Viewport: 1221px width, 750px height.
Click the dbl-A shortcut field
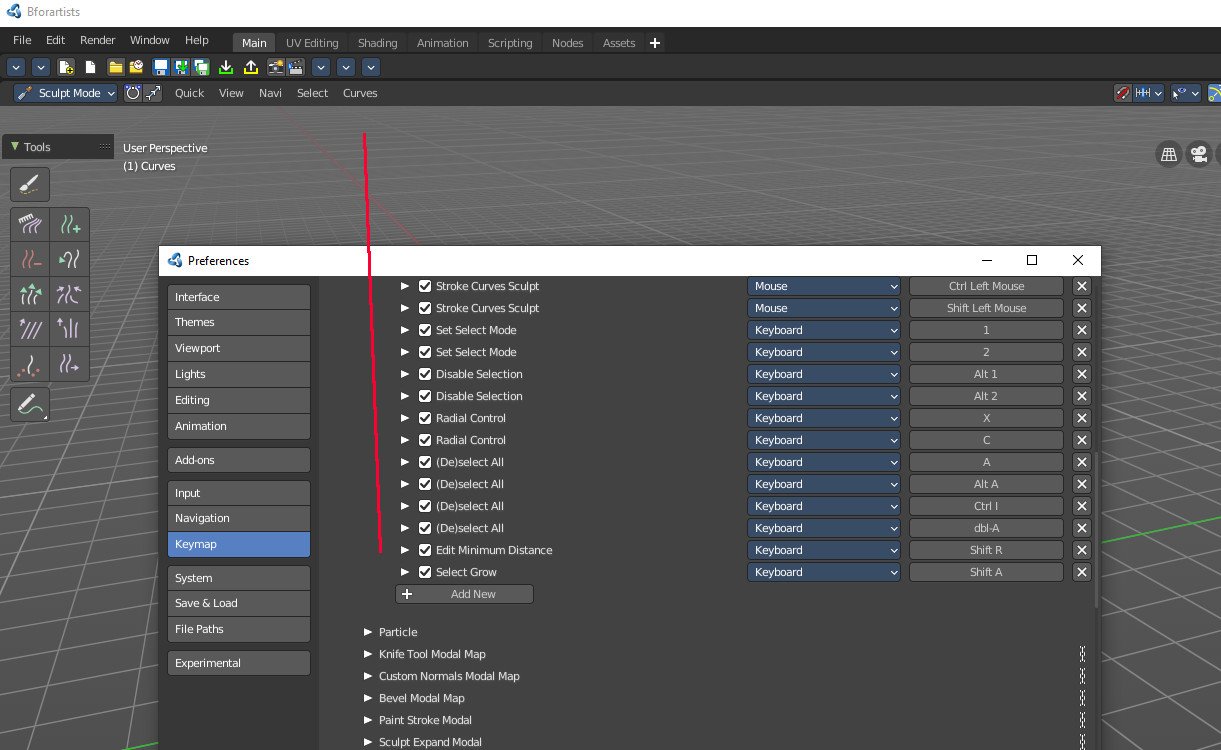click(986, 528)
